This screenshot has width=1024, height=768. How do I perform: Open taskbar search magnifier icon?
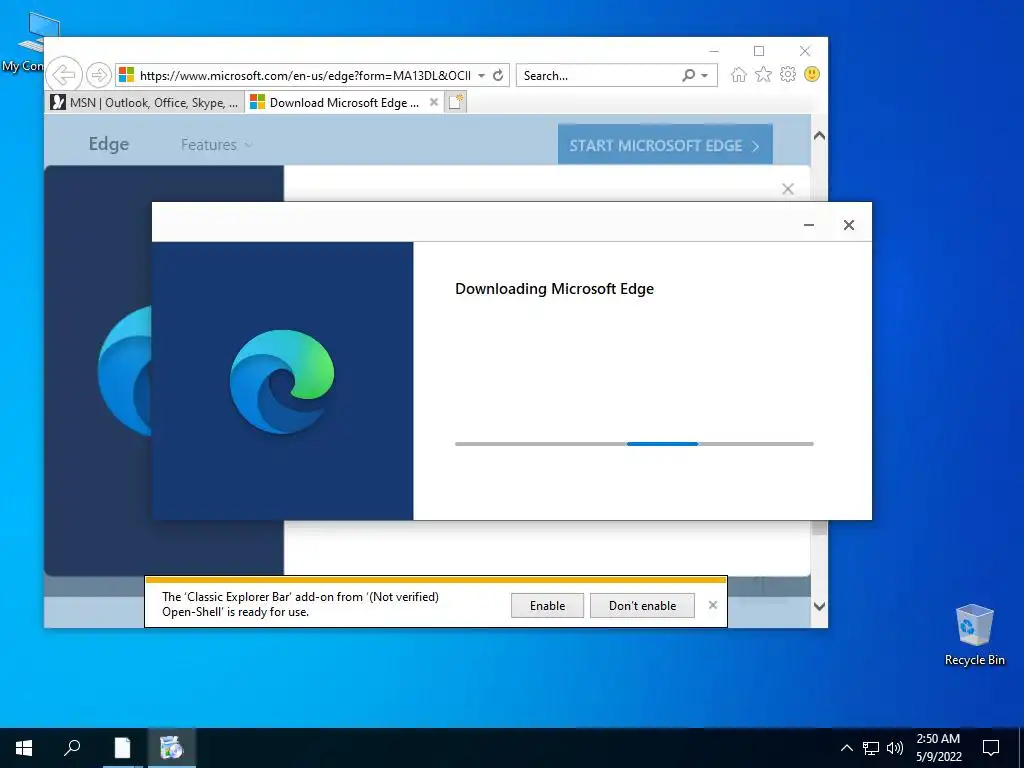[x=72, y=748]
